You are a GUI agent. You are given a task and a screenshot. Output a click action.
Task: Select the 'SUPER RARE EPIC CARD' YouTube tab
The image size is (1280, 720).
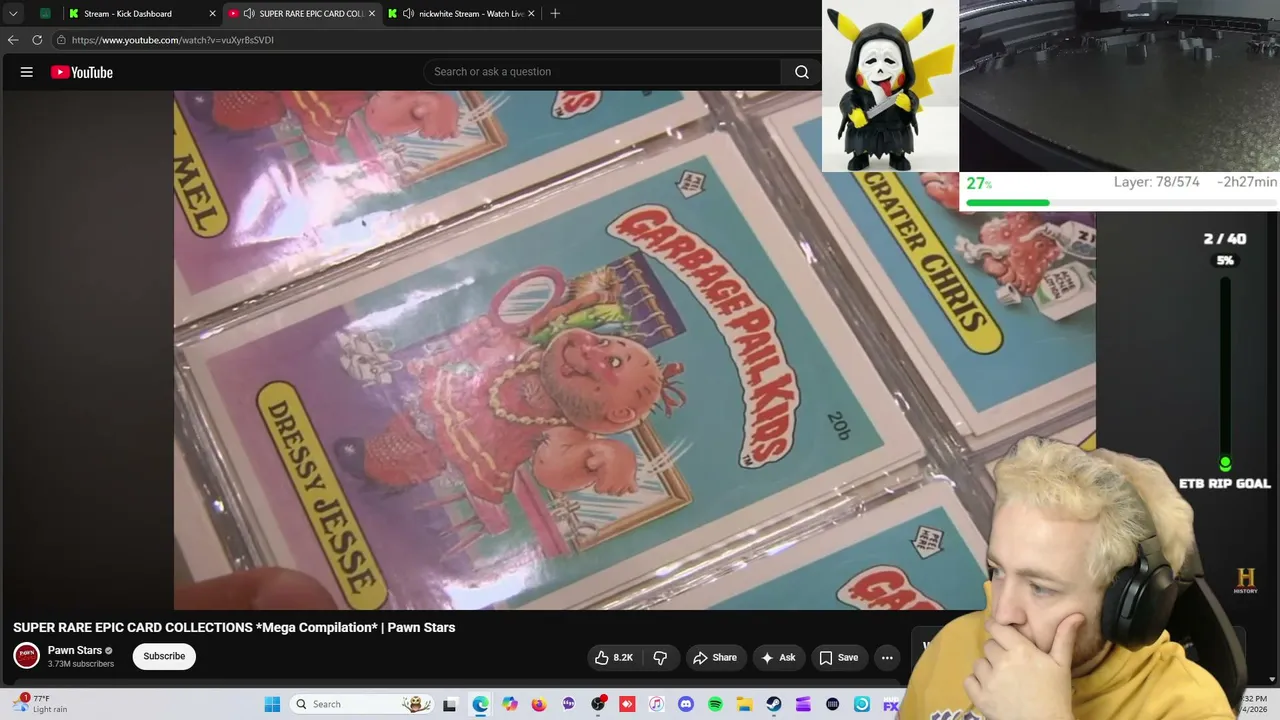pos(300,13)
